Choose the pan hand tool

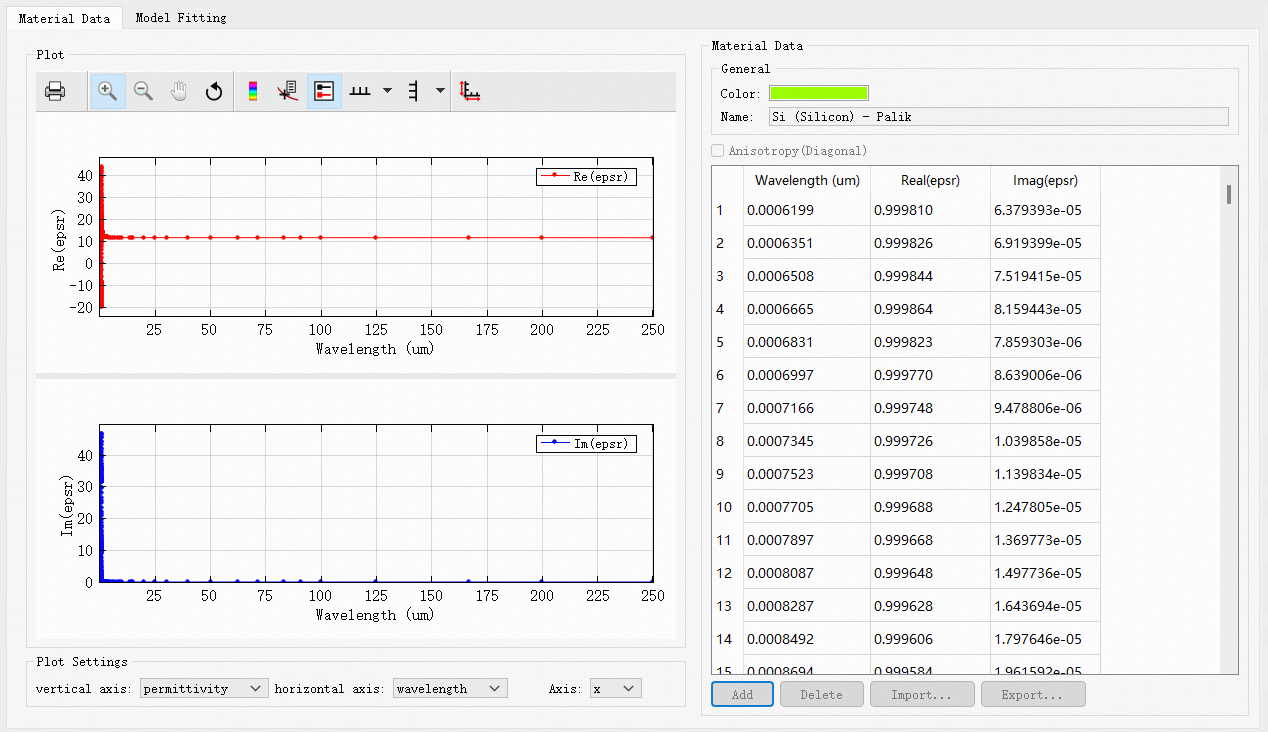pos(179,92)
